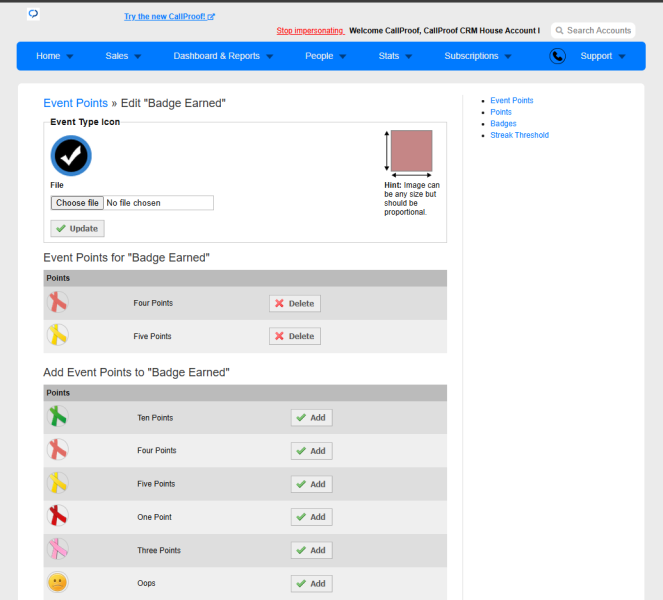This screenshot has height=600, width=663.
Task: Click the phone dialer icon in navbar
Action: point(557,56)
